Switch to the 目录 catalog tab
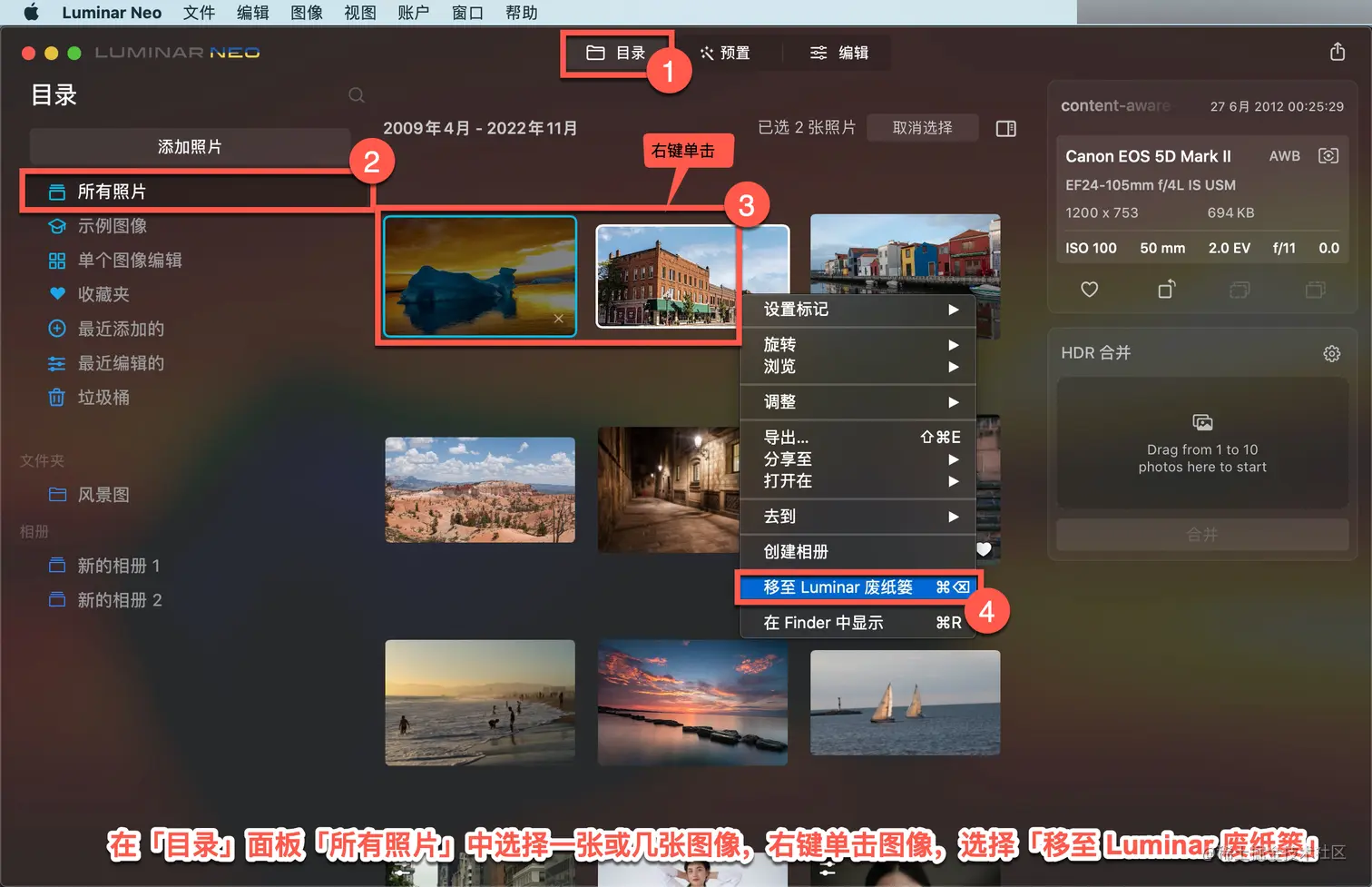The width and height of the screenshot is (1372, 887). [616, 53]
